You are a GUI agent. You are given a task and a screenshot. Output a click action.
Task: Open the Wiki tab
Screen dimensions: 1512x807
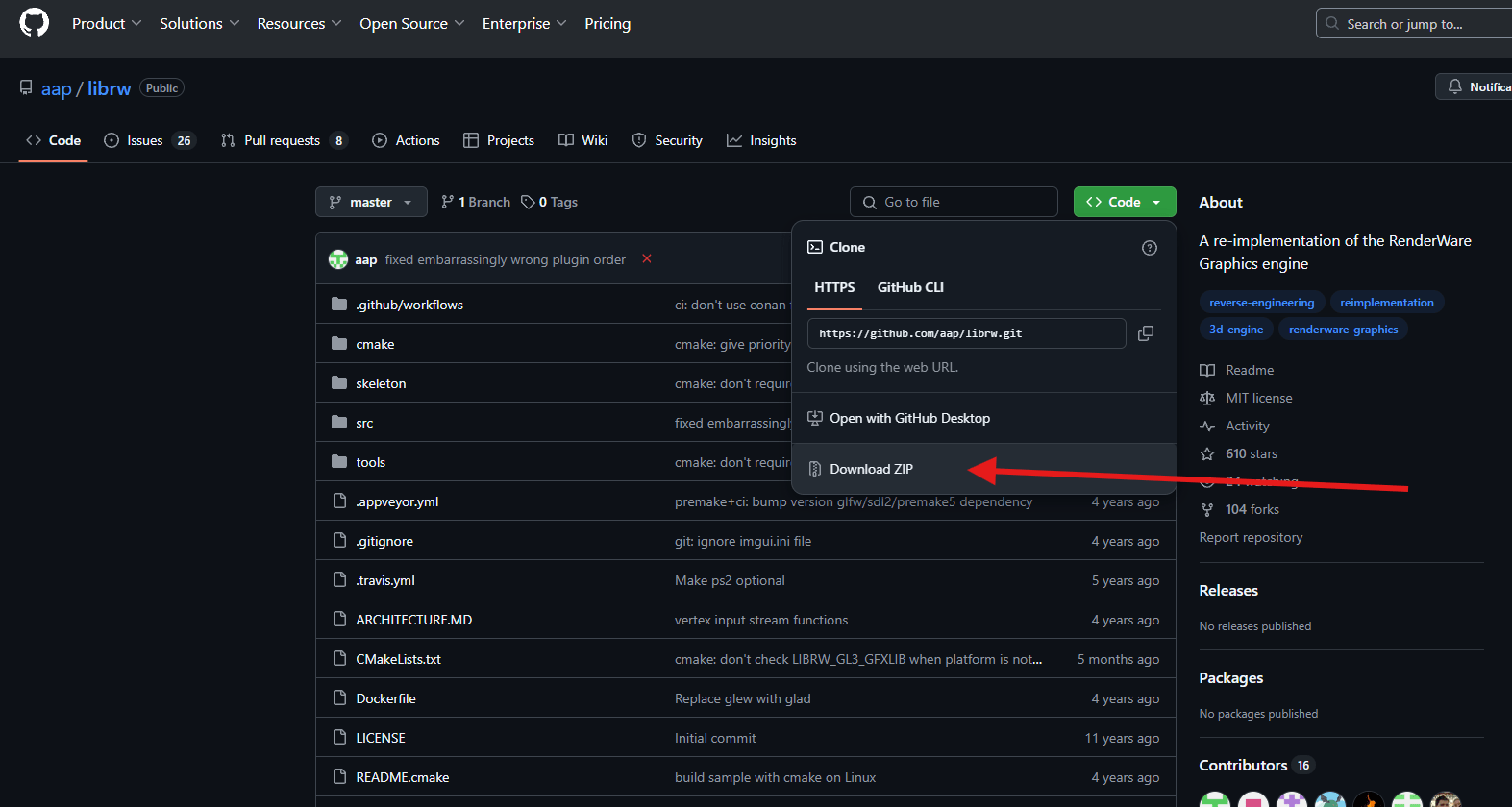point(583,140)
